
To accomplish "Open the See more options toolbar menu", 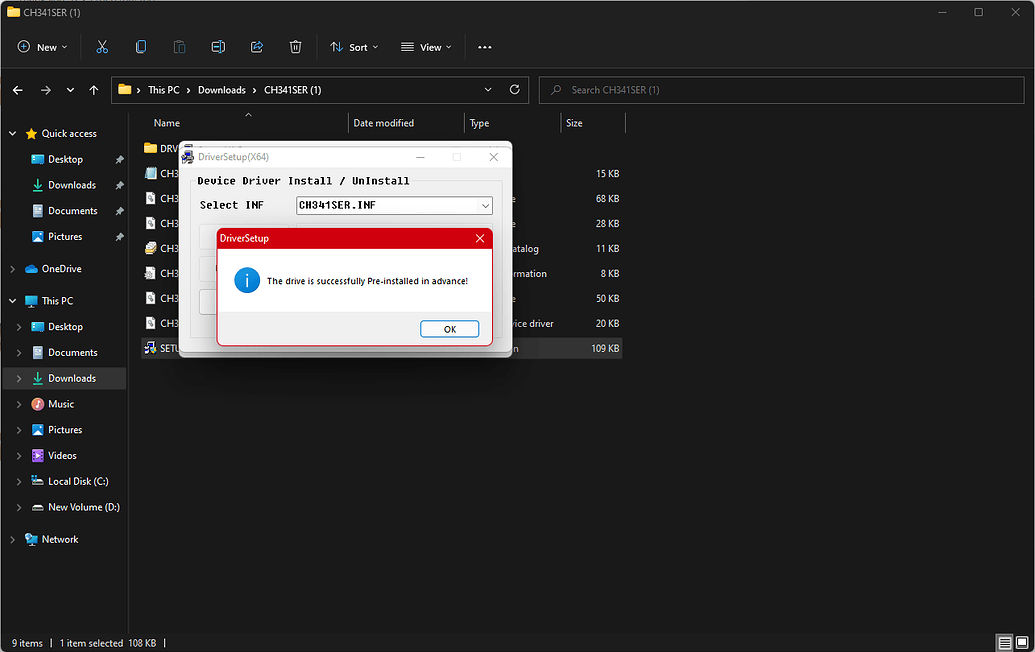I will tap(485, 47).
